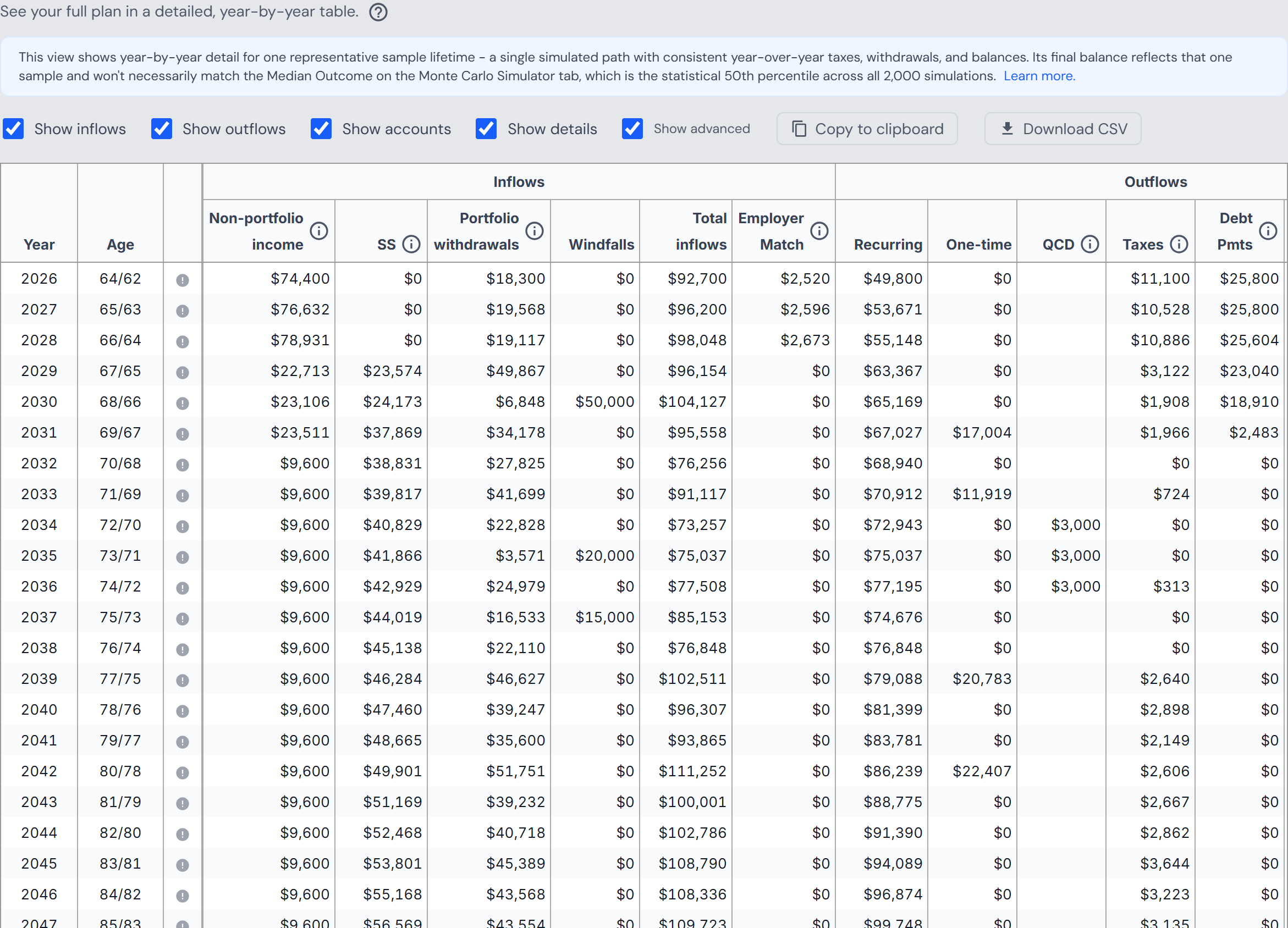
Task: Select the $15,000 windfall in 2037 row
Action: [605, 617]
